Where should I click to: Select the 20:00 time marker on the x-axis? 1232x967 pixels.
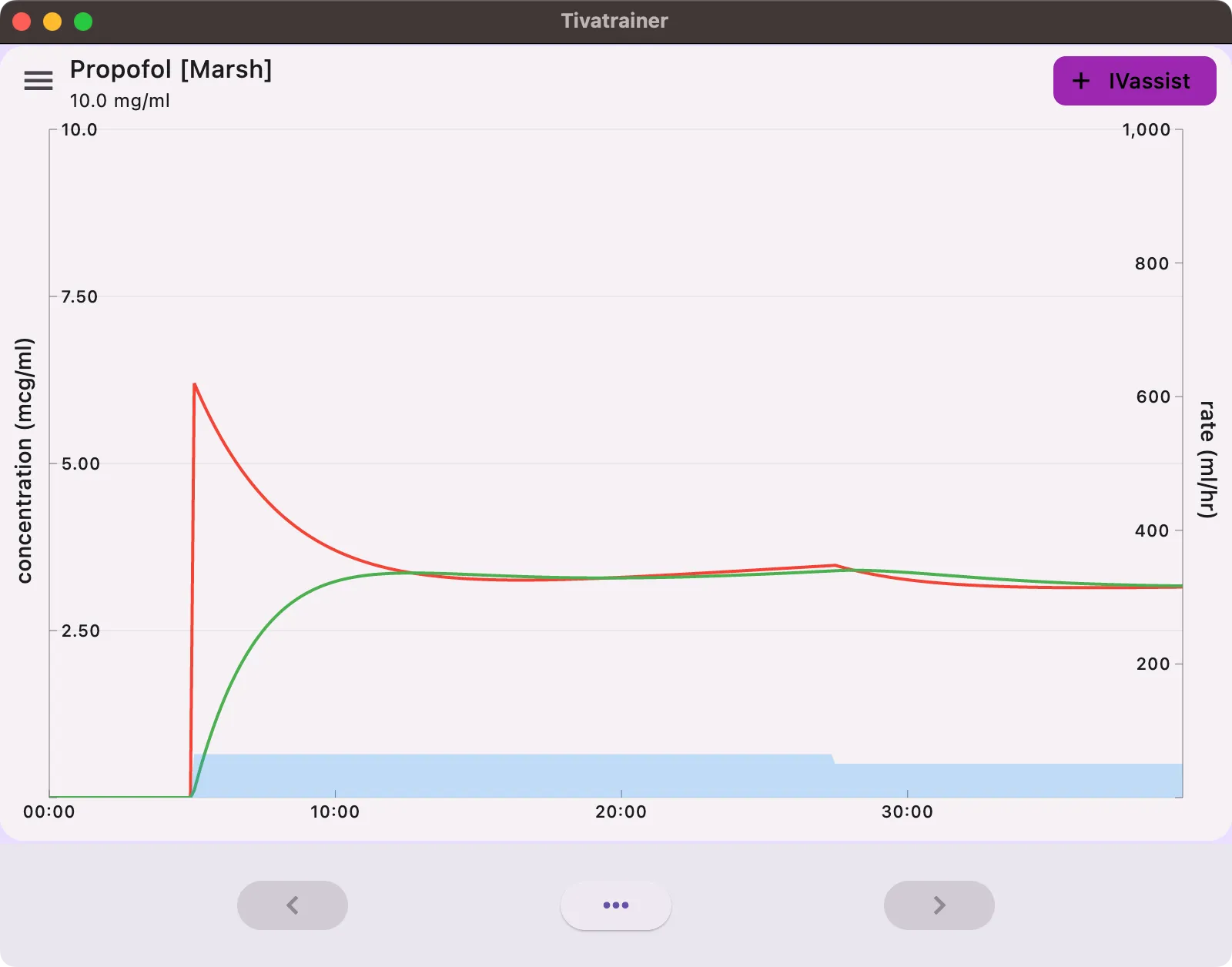point(620,811)
